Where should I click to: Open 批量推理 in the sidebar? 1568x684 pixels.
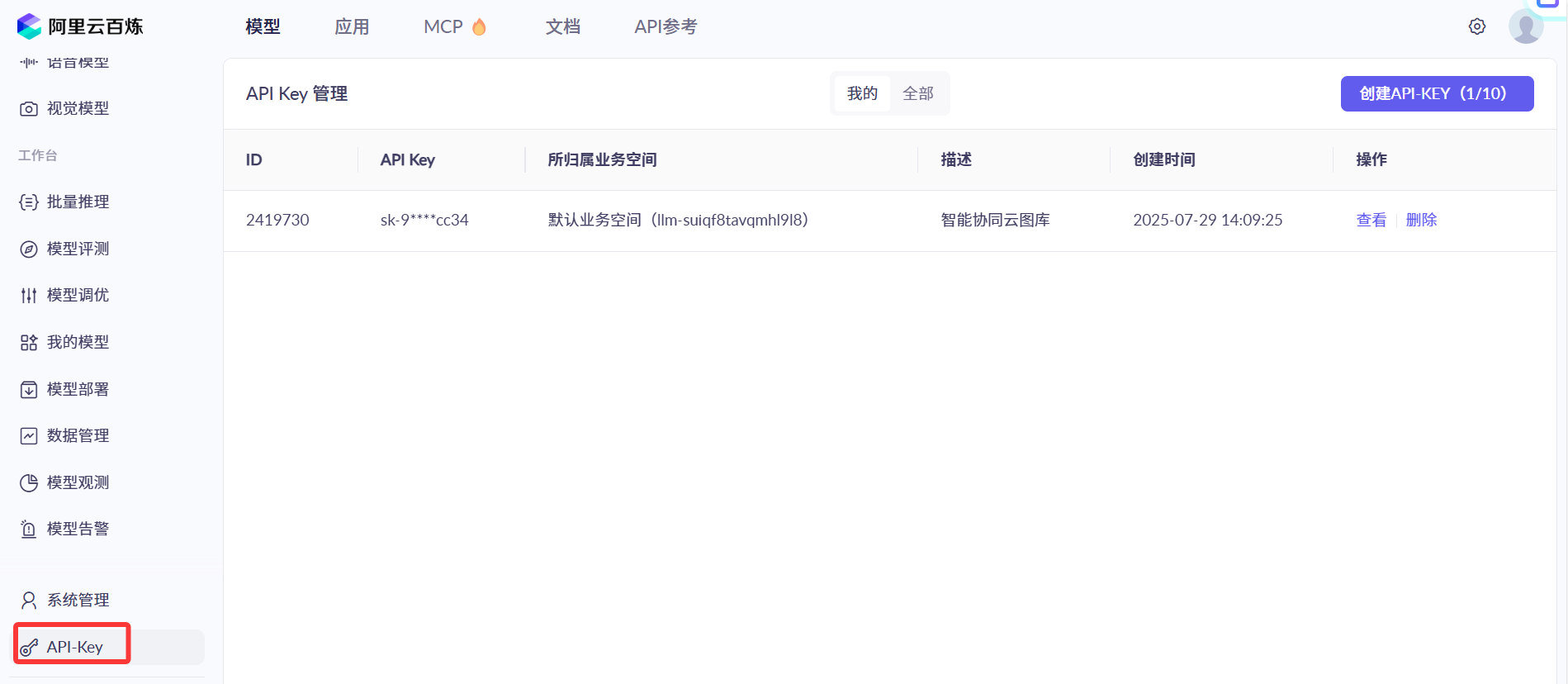coord(78,202)
